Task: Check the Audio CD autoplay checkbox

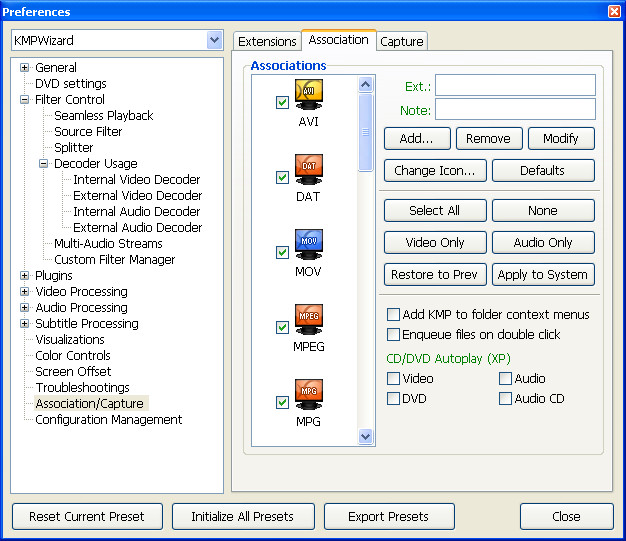Action: [x=505, y=398]
